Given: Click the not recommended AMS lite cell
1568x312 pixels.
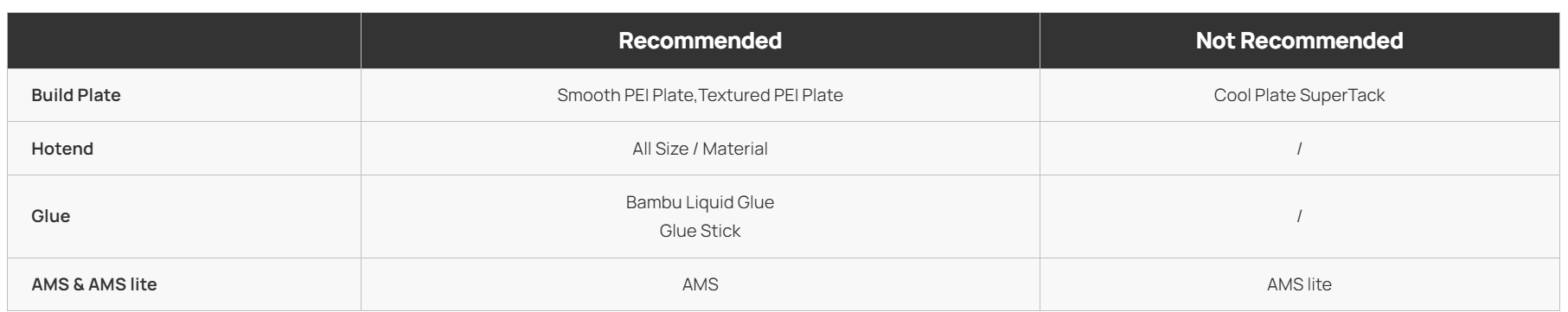Looking at the screenshot, I should click(x=1299, y=284).
